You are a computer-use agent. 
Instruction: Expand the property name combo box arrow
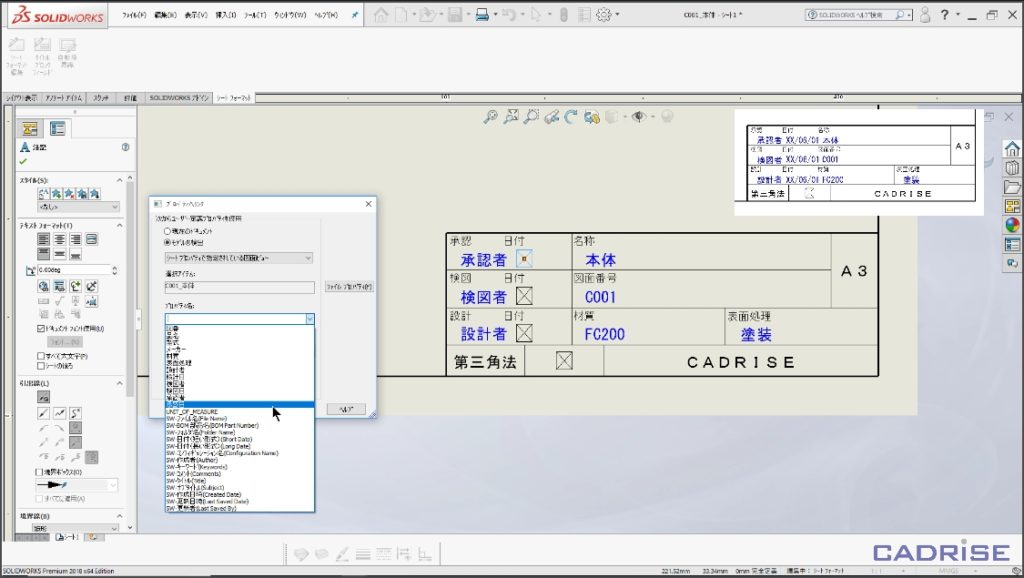click(x=309, y=319)
